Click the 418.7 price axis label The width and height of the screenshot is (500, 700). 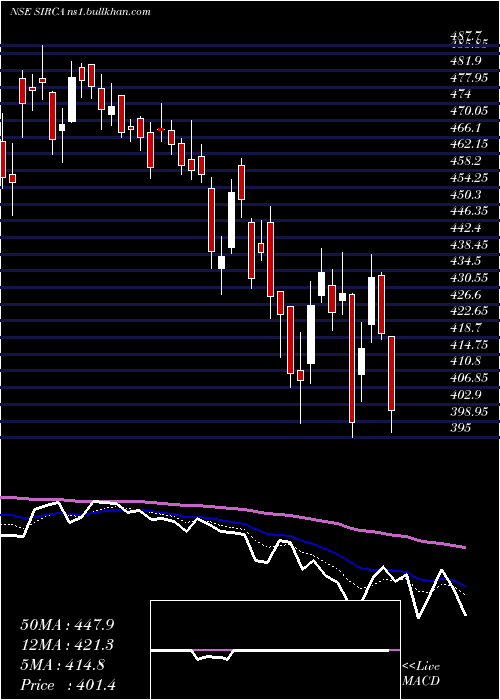click(468, 328)
